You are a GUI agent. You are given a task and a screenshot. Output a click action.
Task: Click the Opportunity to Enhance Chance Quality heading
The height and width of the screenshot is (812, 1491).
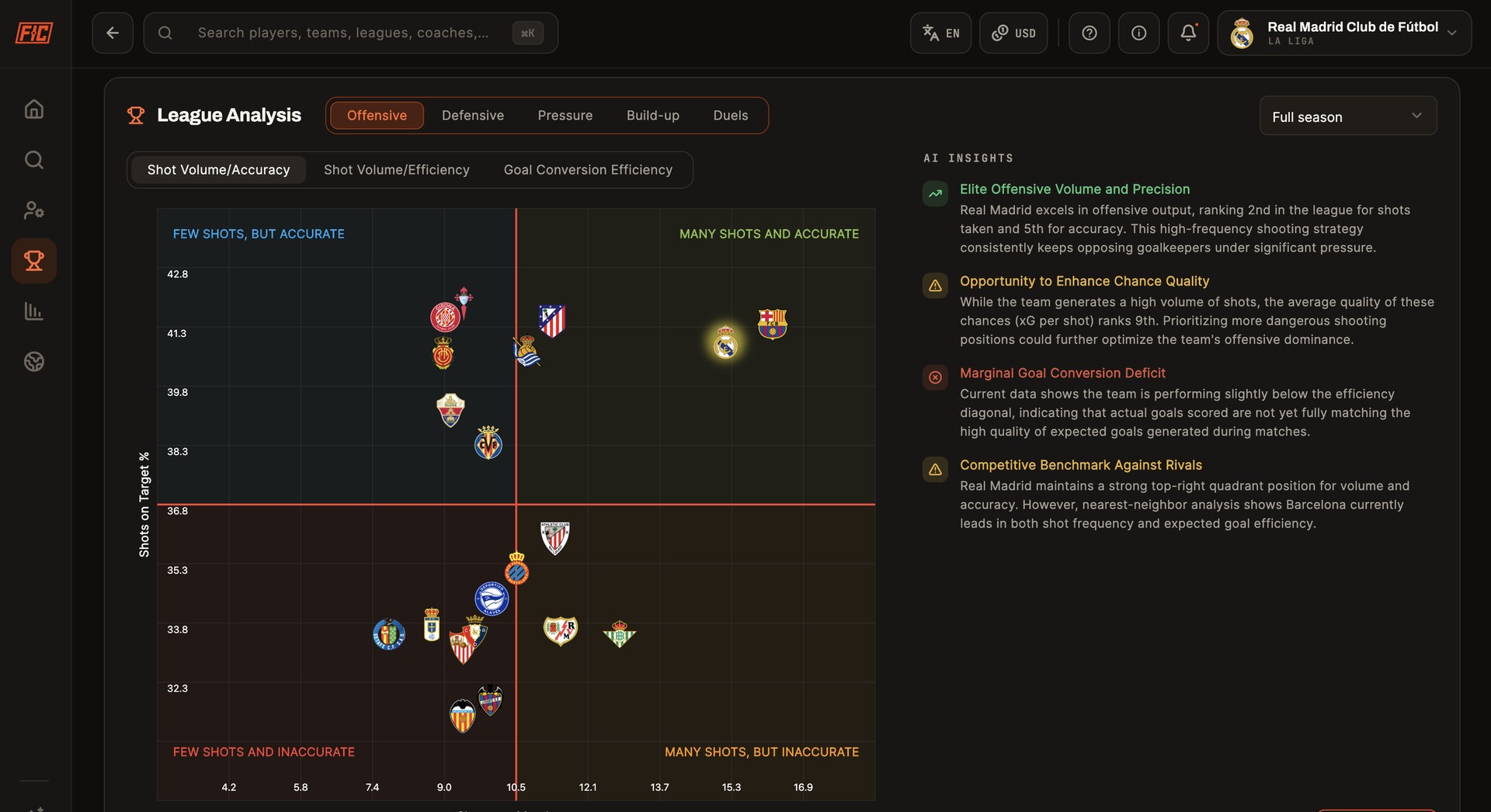[1084, 281]
